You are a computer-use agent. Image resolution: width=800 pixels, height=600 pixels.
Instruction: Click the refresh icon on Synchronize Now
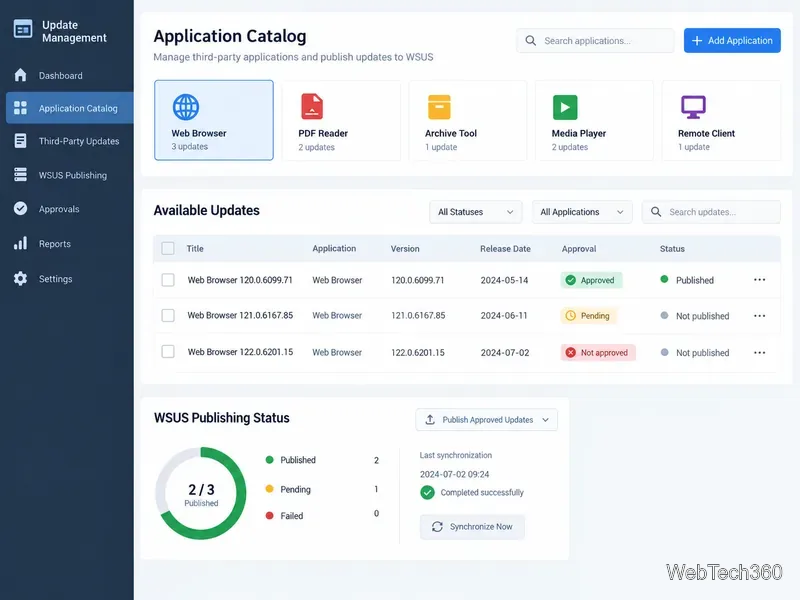tap(437, 527)
